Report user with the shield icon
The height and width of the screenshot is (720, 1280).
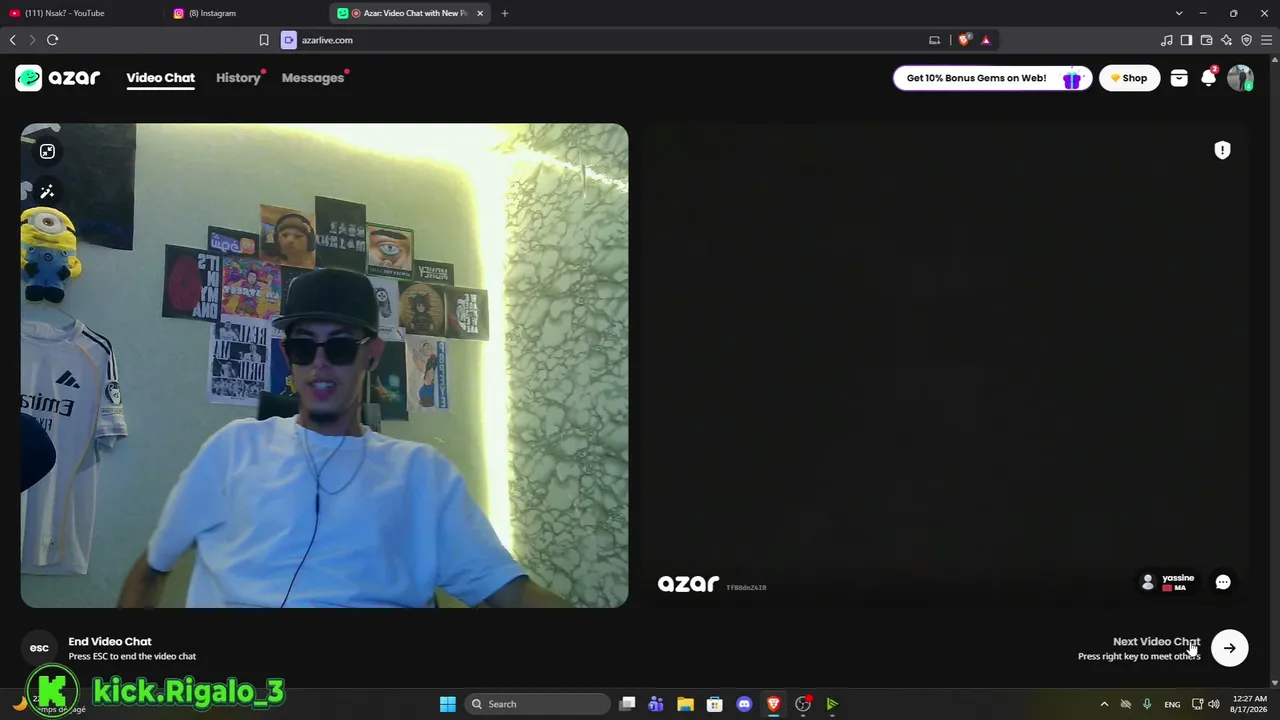[1222, 150]
